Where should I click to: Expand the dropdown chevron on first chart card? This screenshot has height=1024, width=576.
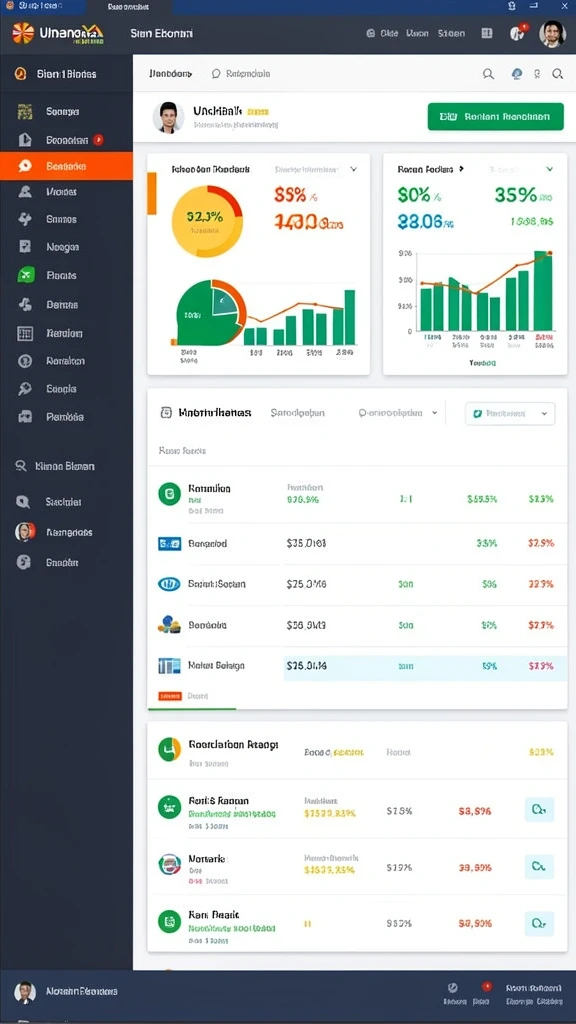[353, 169]
